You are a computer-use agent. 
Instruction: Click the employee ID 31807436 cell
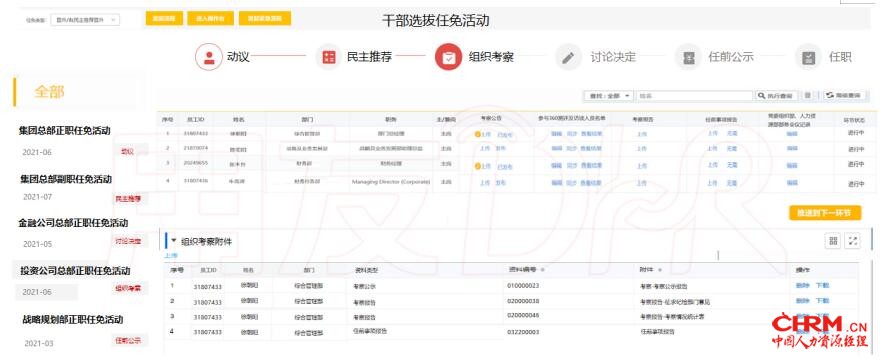(x=196, y=181)
